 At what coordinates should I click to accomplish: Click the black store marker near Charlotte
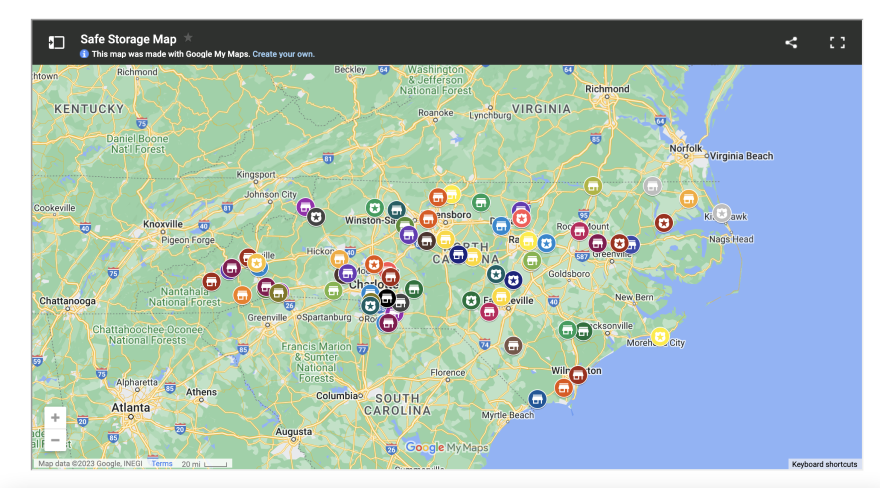point(387,298)
